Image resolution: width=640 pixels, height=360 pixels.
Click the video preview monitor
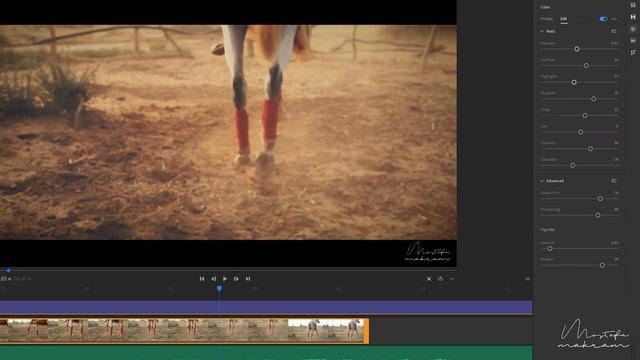(228, 133)
